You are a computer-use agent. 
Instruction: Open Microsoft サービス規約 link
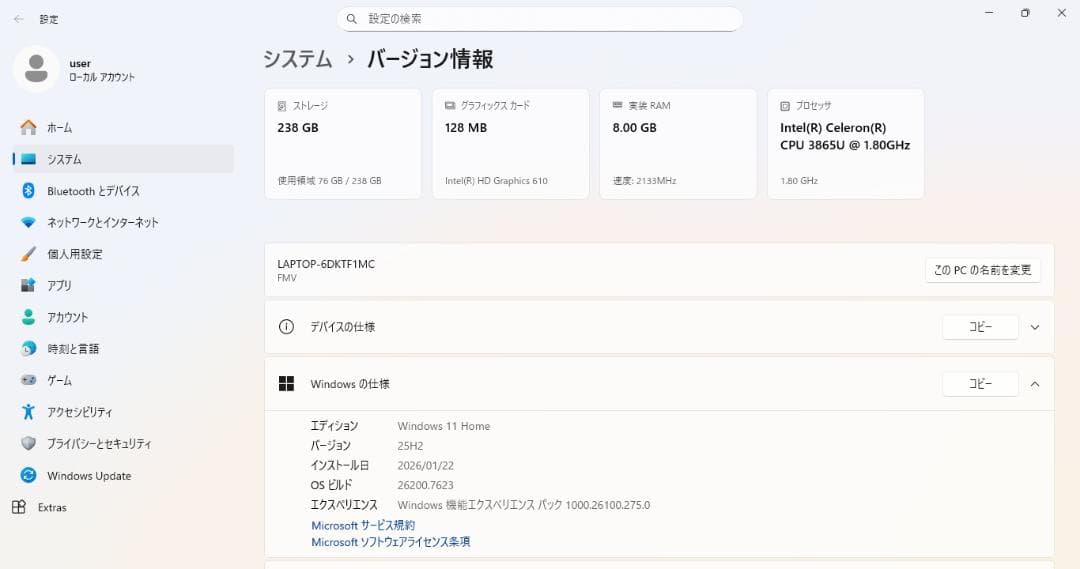(x=363, y=526)
